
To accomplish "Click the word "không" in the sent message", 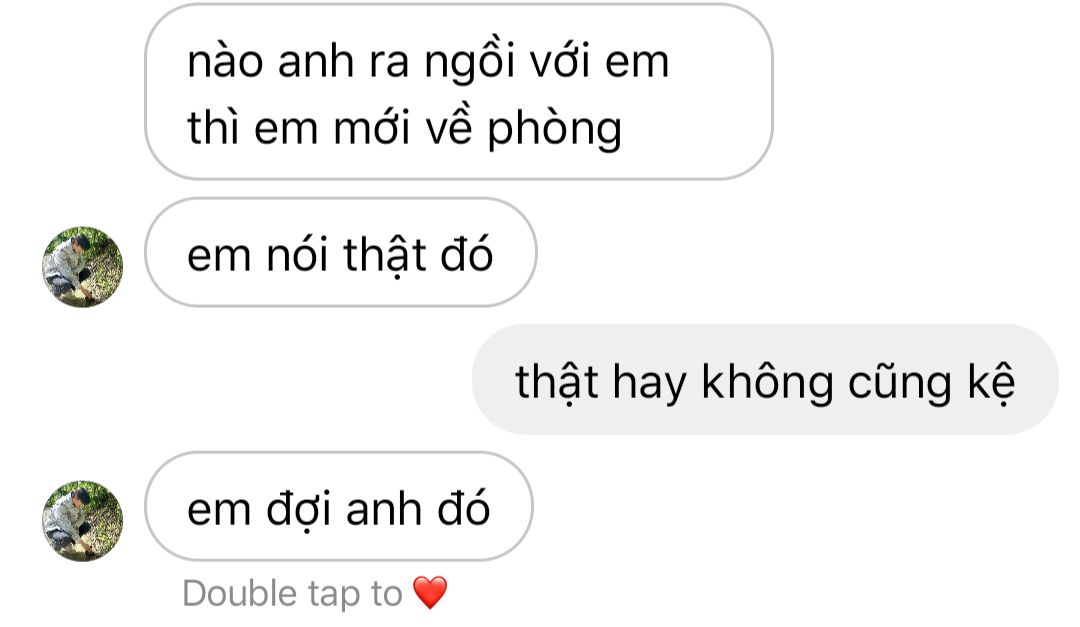I will click(x=767, y=383).
